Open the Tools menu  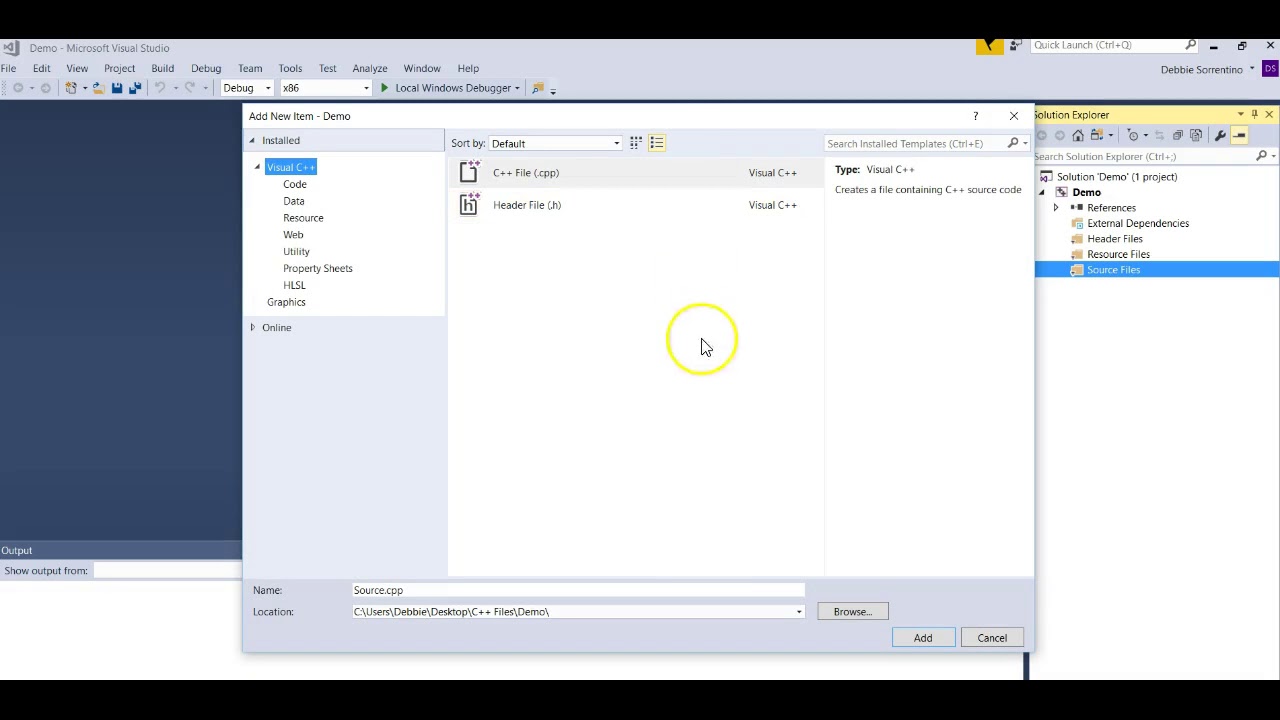pos(290,68)
